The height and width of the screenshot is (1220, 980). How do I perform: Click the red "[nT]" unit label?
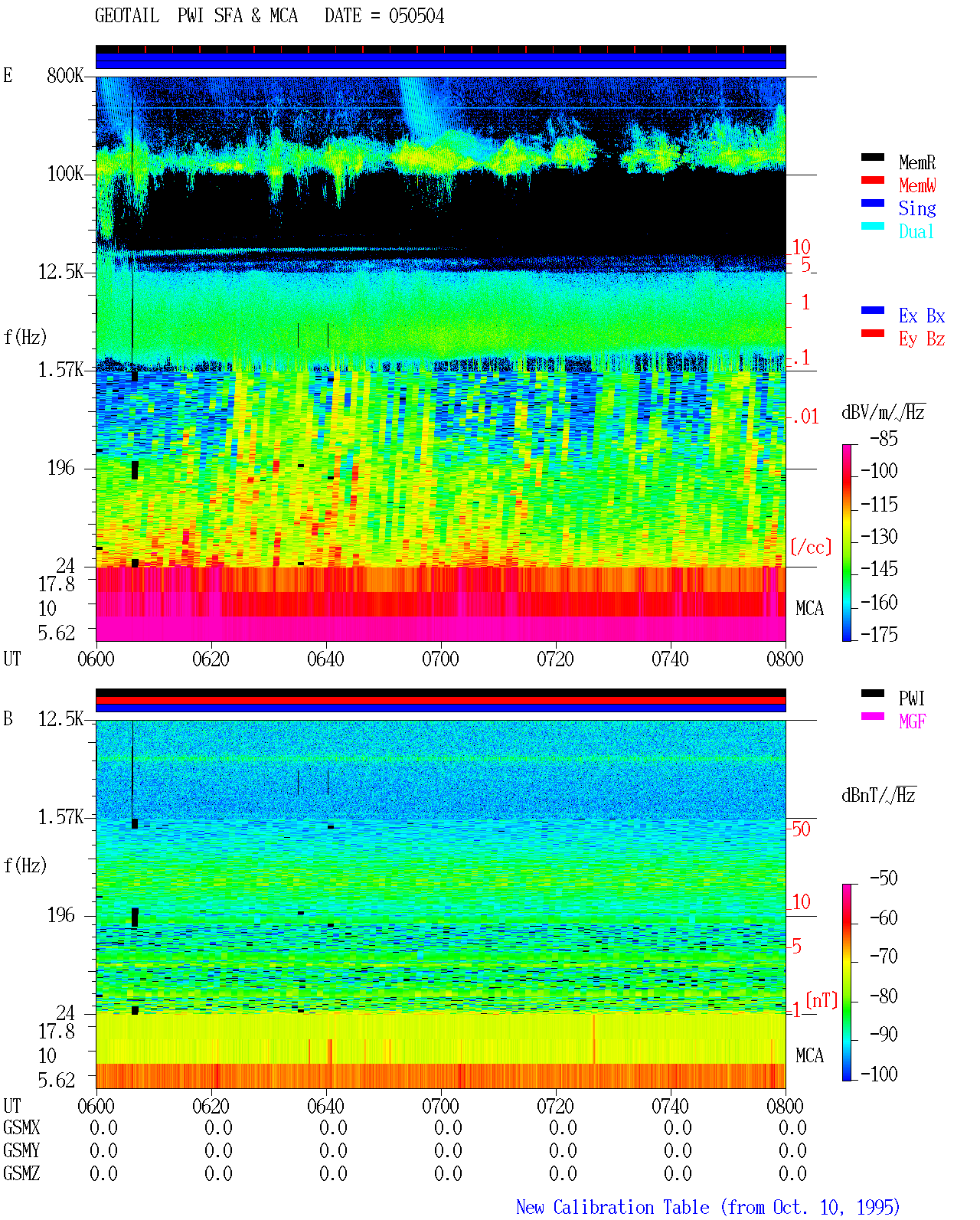point(822,1000)
